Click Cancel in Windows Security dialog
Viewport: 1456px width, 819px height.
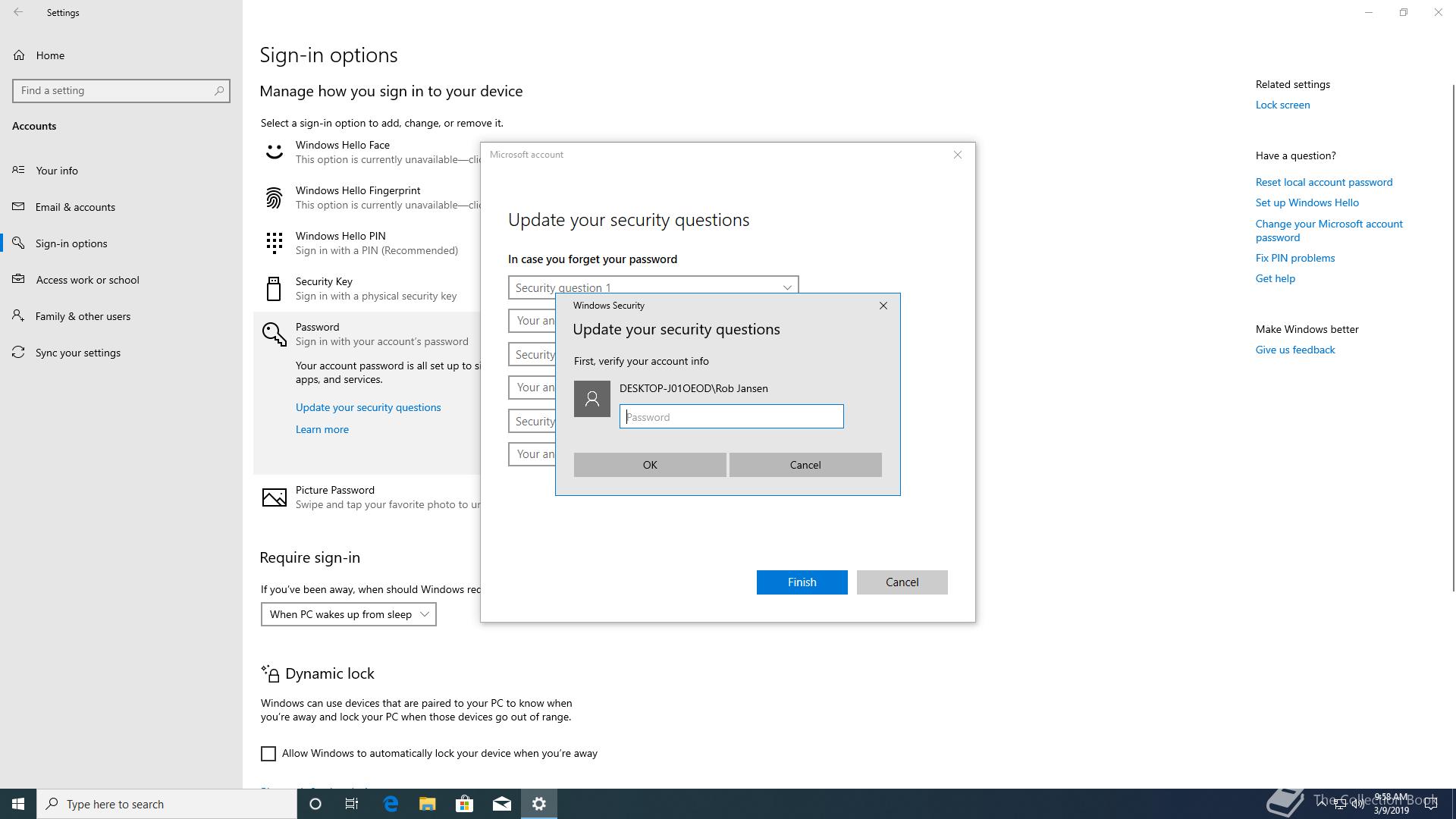point(805,465)
